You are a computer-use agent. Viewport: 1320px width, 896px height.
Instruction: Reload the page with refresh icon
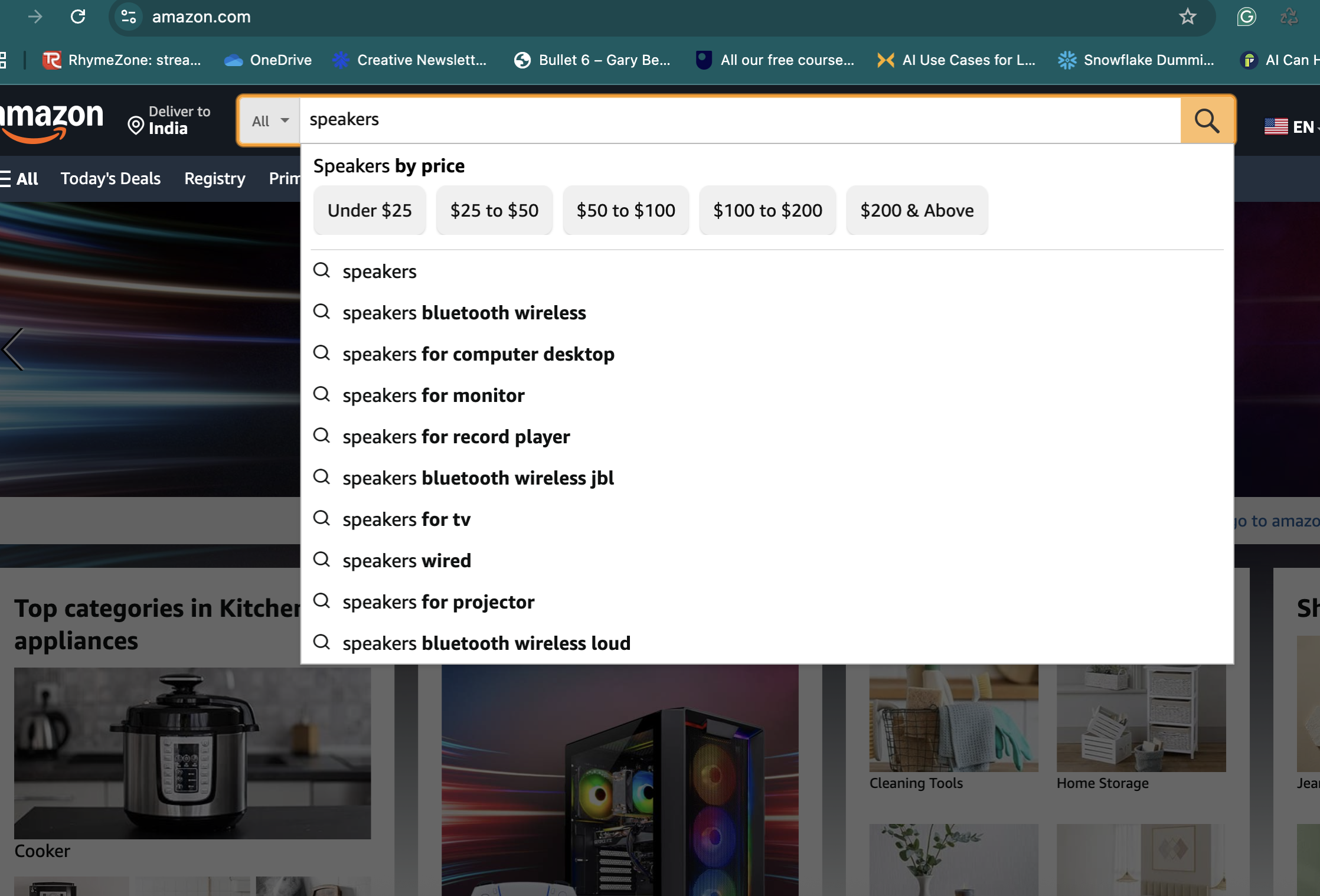click(x=78, y=17)
